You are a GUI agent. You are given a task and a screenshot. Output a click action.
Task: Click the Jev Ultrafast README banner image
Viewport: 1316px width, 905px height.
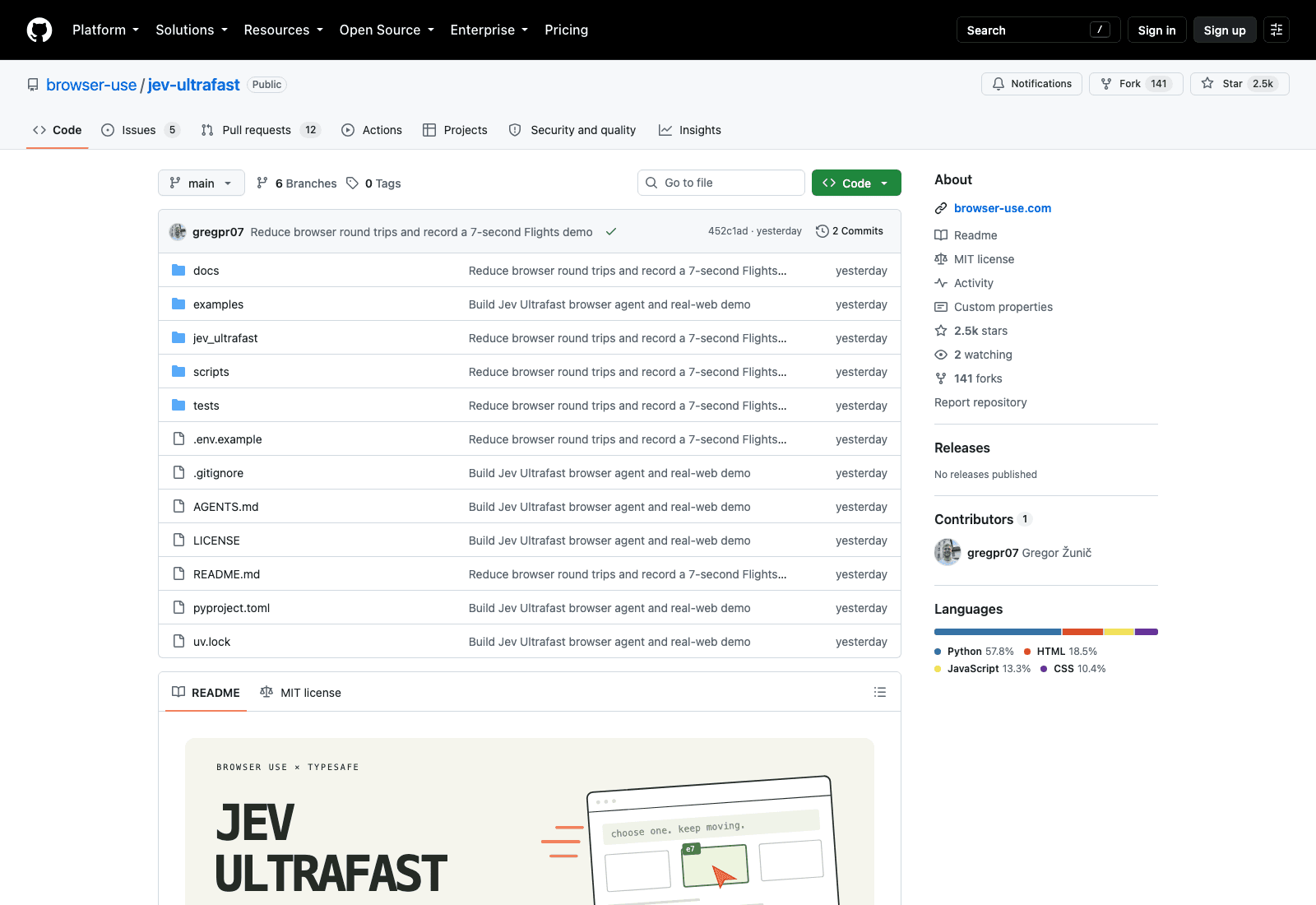[530, 821]
